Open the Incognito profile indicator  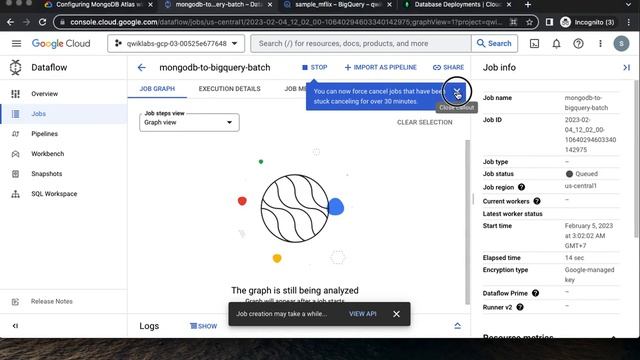coord(587,22)
